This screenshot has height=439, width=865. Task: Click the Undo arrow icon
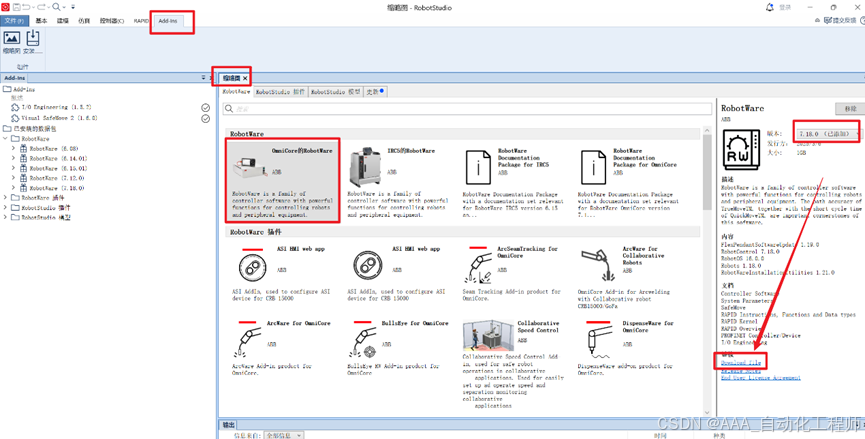[26, 7]
